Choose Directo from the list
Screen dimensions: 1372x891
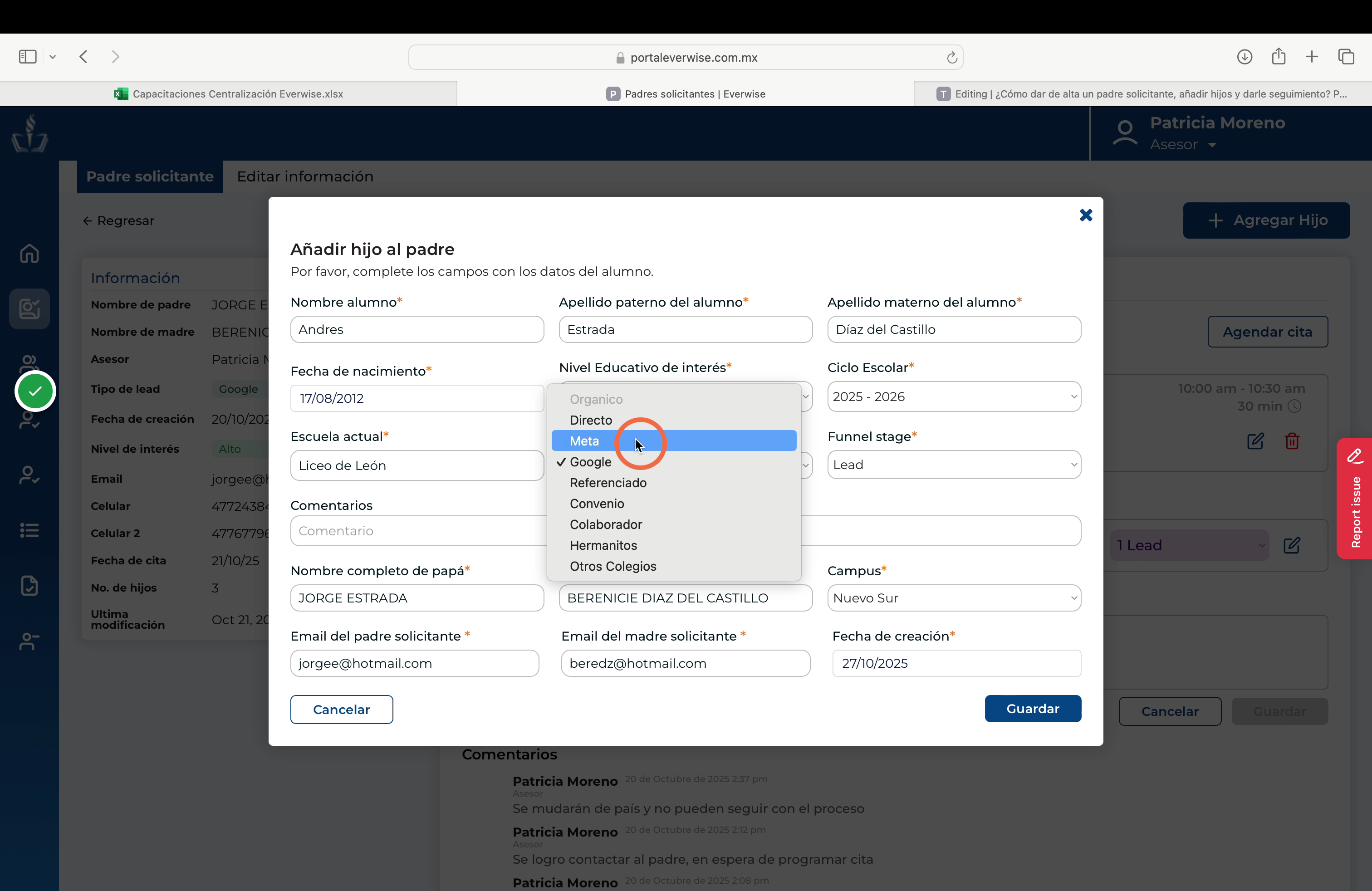click(x=674, y=420)
